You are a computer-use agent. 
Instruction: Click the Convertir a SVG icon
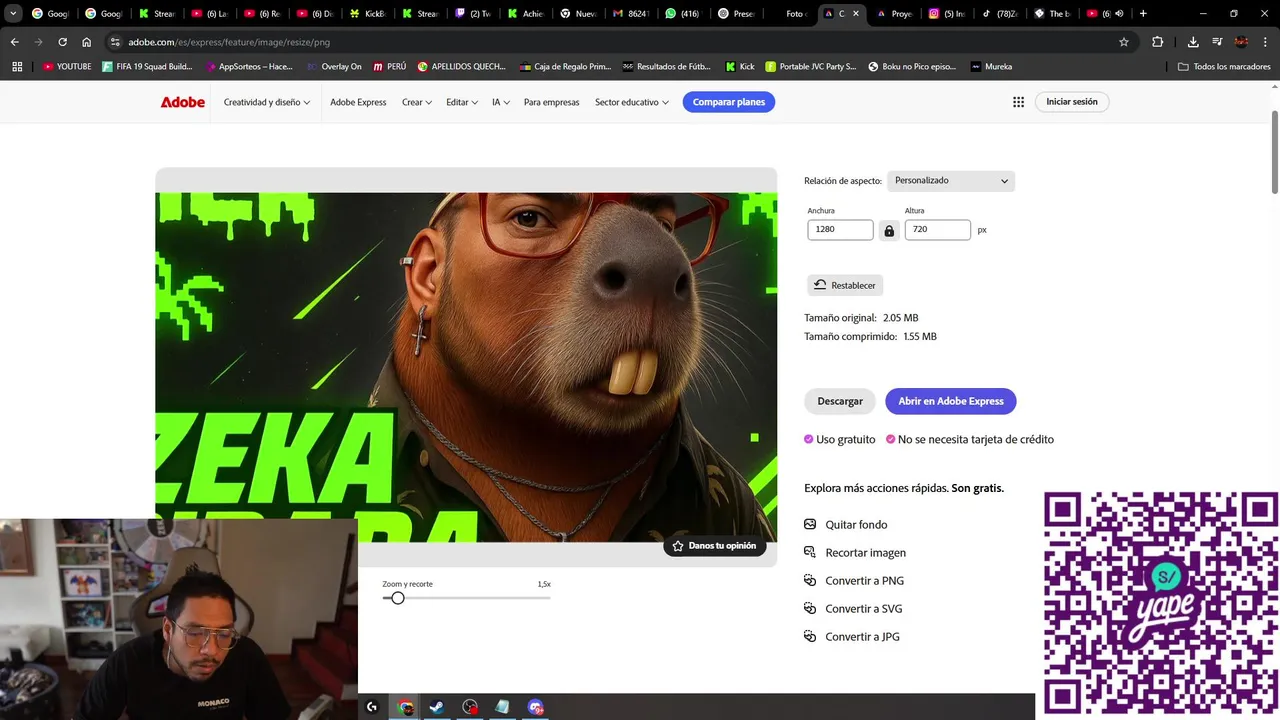pos(810,608)
